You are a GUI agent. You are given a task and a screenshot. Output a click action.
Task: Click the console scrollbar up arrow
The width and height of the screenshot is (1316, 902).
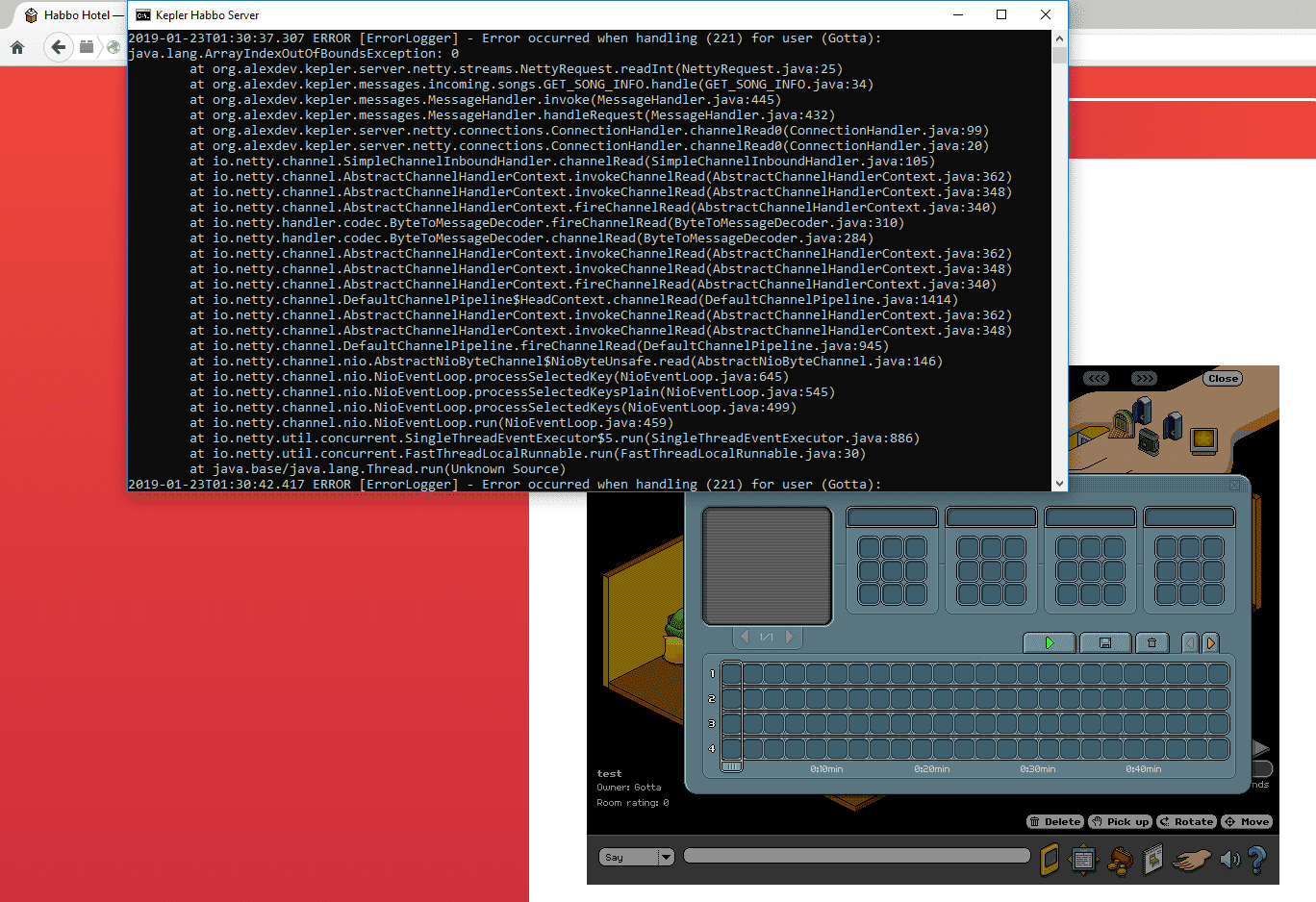point(1059,38)
